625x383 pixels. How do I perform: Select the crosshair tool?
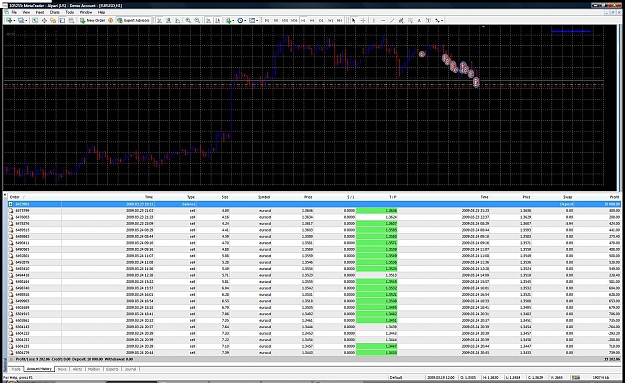point(363,20)
